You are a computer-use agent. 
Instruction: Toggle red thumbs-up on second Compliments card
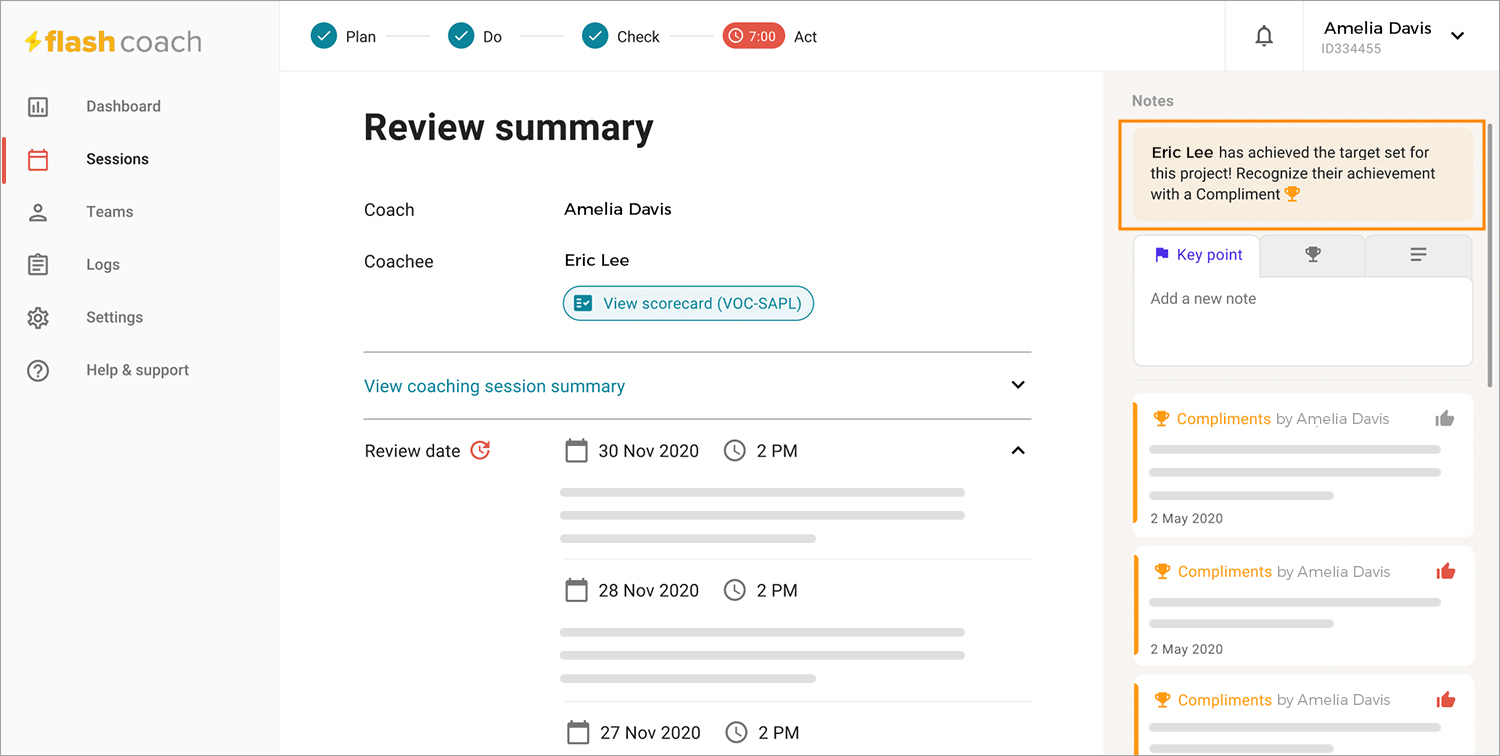click(x=1446, y=572)
